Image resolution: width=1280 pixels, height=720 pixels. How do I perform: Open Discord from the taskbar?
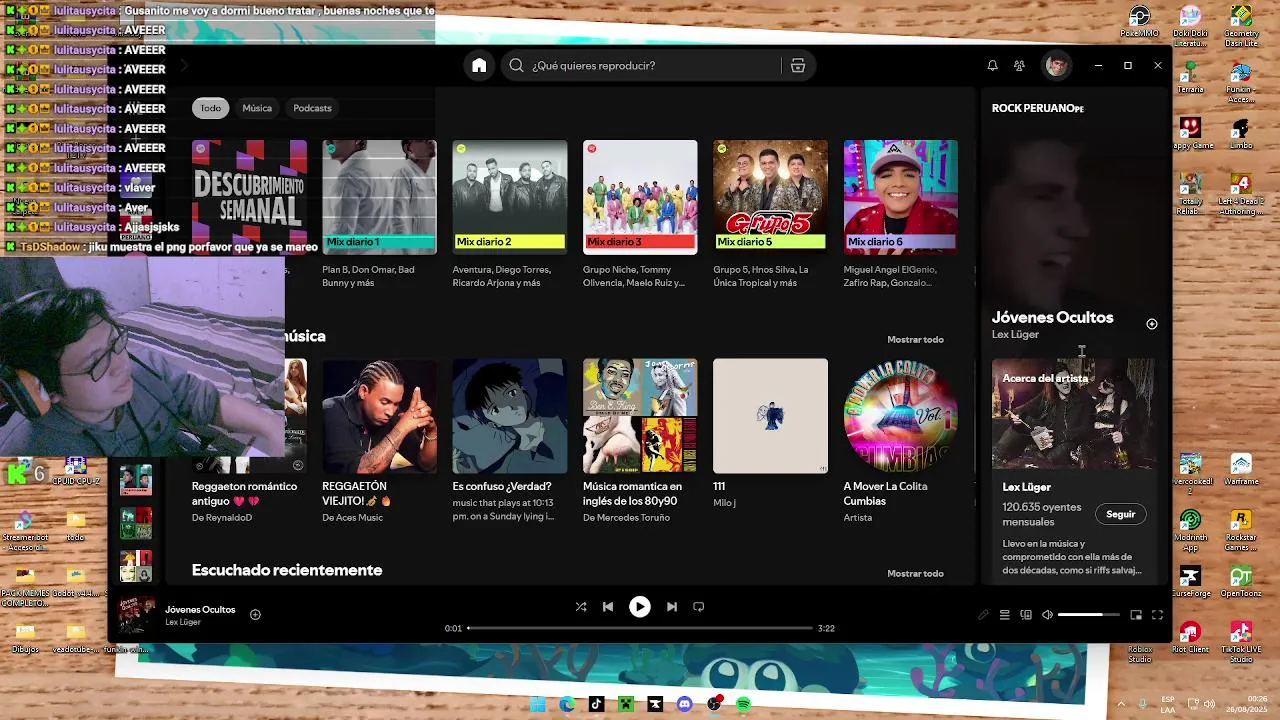click(684, 704)
